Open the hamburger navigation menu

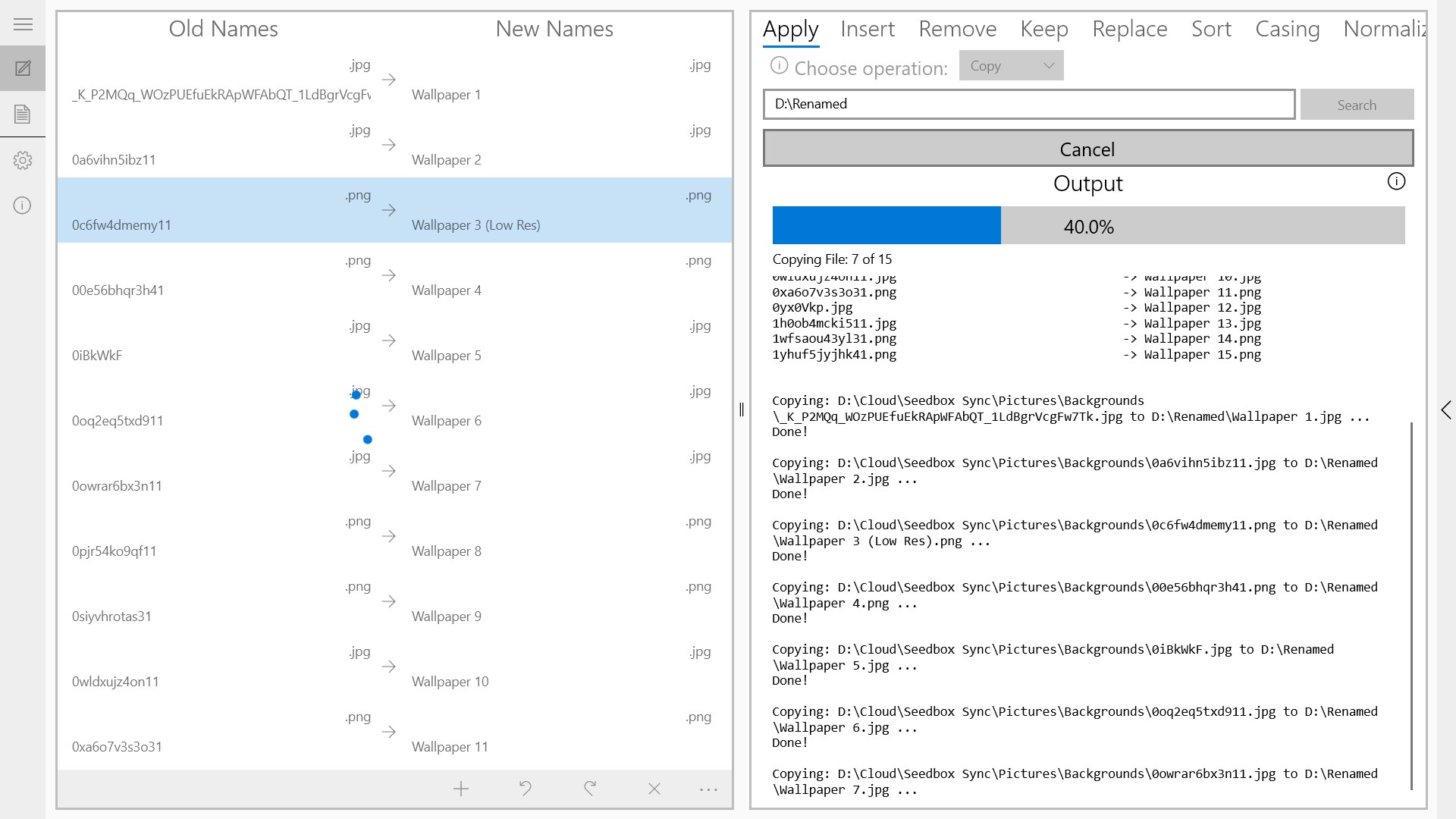coord(23,24)
